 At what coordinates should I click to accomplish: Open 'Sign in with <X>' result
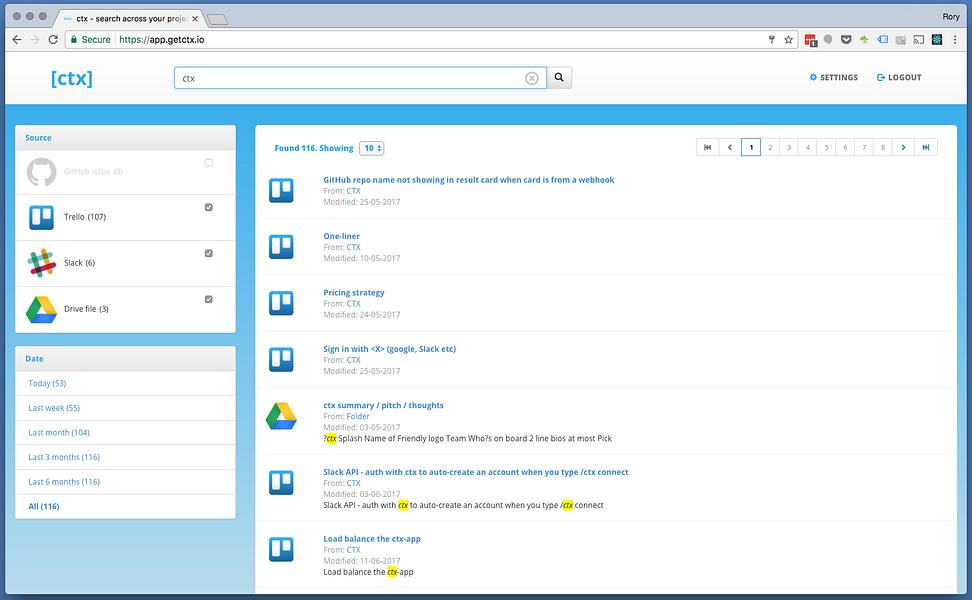tap(389, 349)
